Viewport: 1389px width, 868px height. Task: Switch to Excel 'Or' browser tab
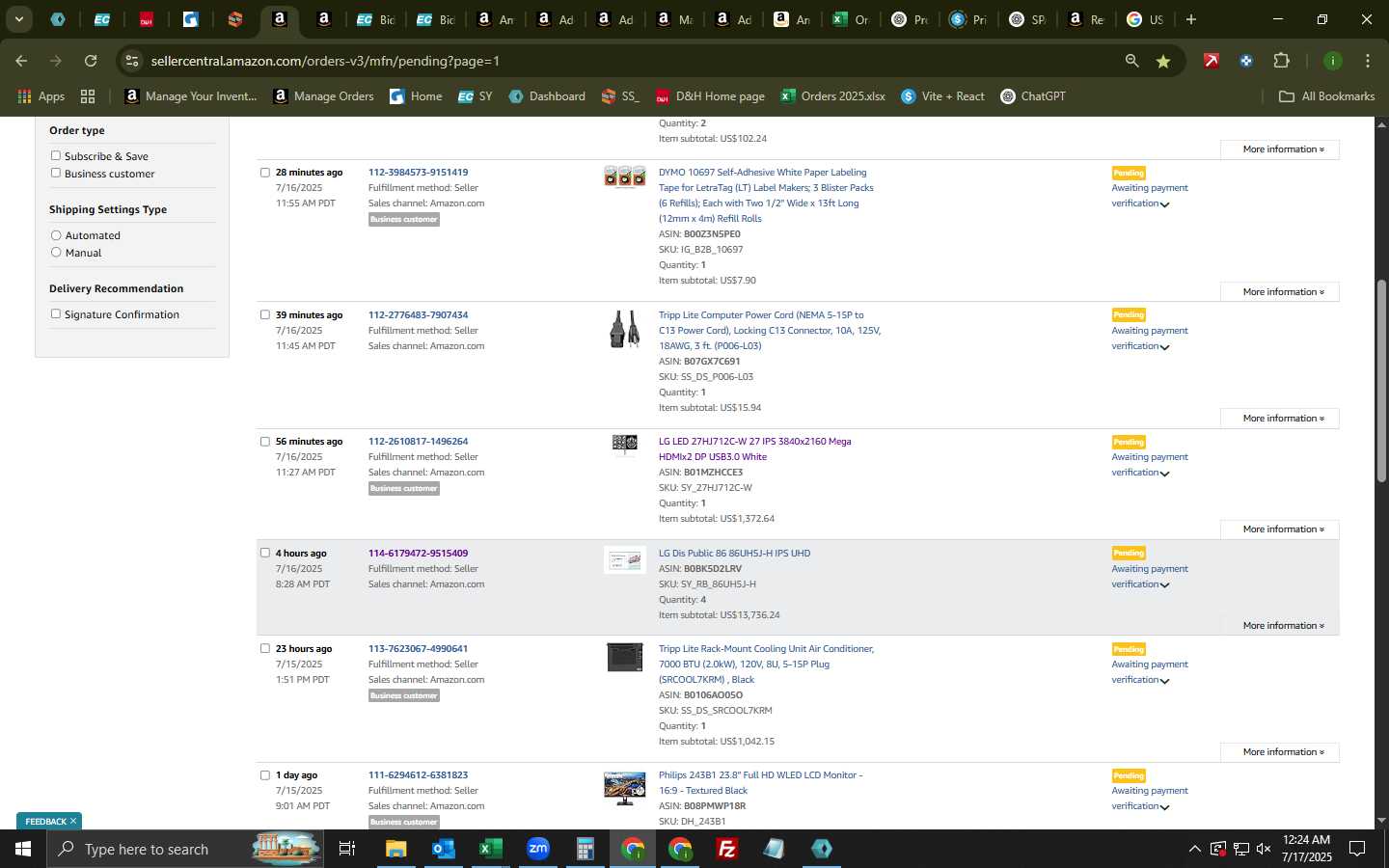tap(851, 19)
